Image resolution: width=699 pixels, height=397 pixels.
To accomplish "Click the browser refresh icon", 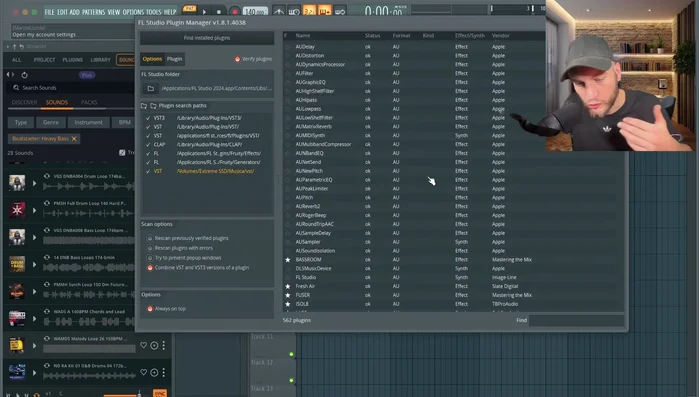I will point(25,75).
